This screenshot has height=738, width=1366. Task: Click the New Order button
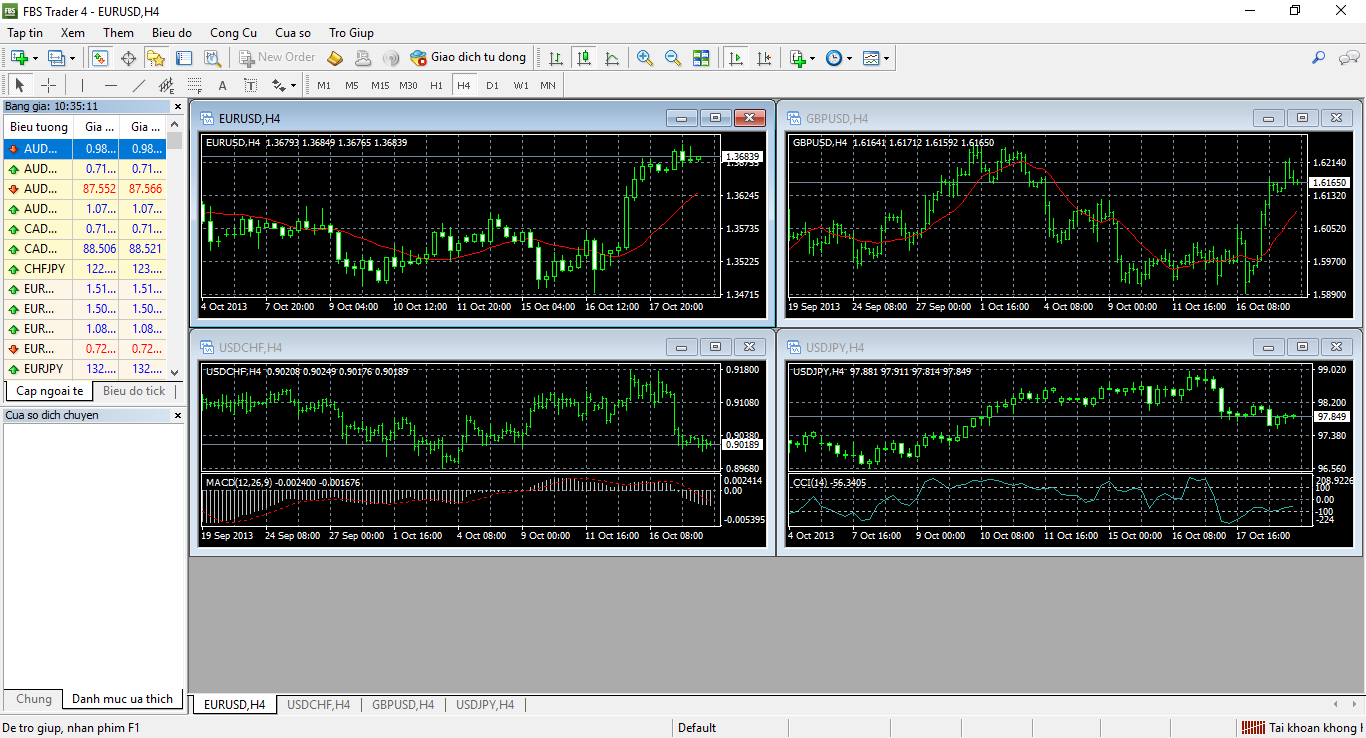tap(277, 58)
